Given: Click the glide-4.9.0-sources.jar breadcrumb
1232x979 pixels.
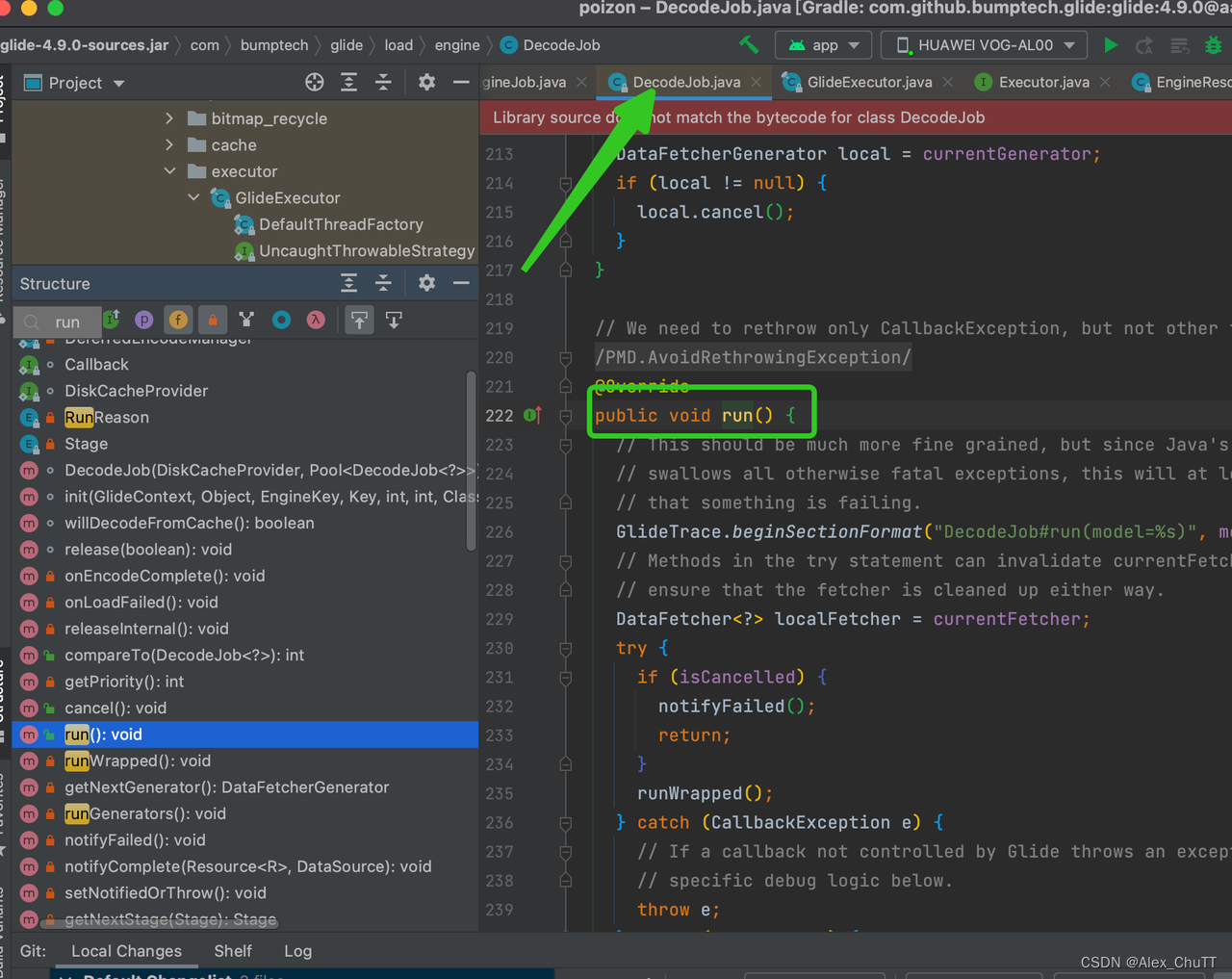Looking at the screenshot, I should [84, 45].
